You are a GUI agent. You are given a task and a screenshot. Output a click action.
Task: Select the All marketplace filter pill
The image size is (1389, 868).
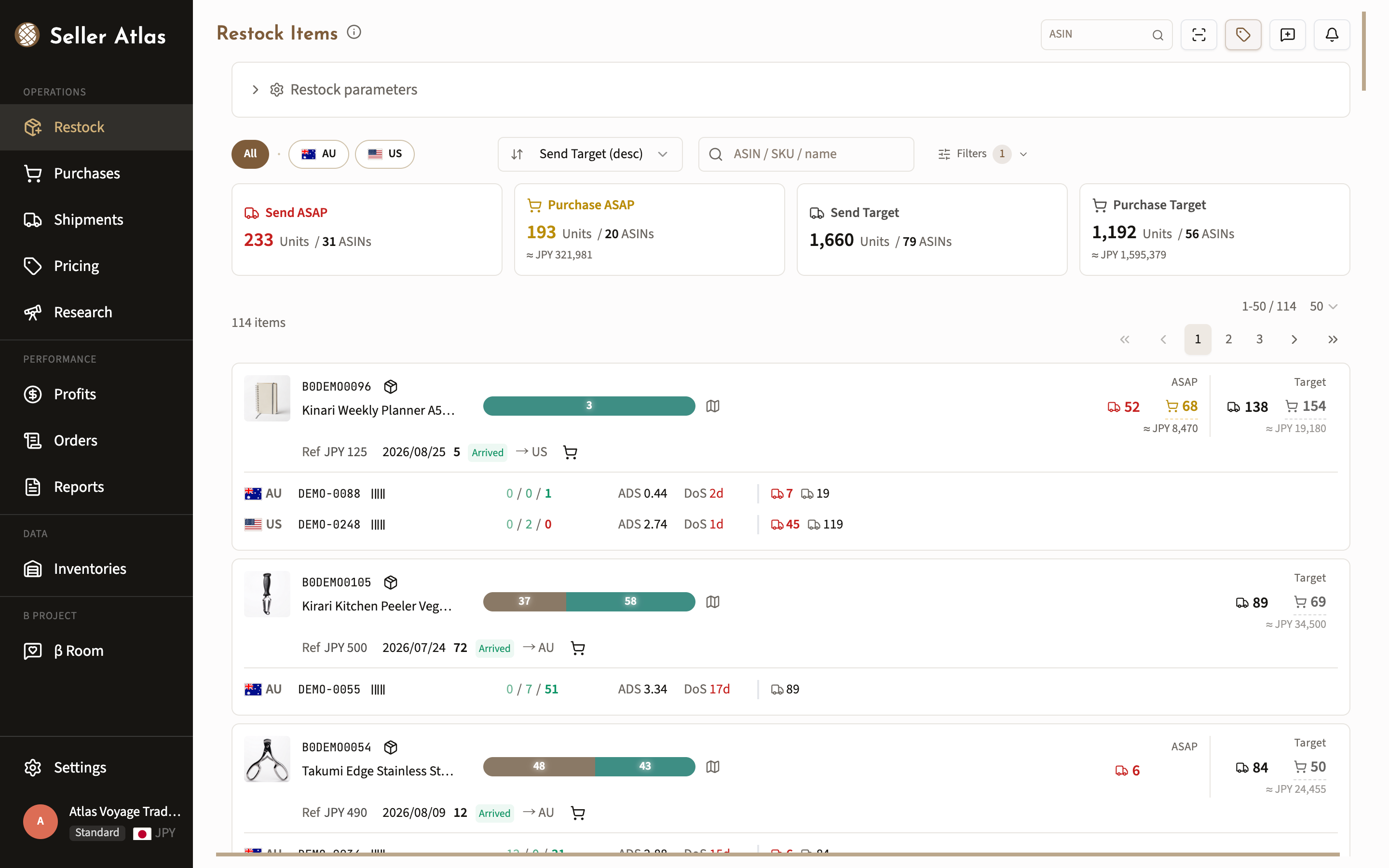point(250,154)
